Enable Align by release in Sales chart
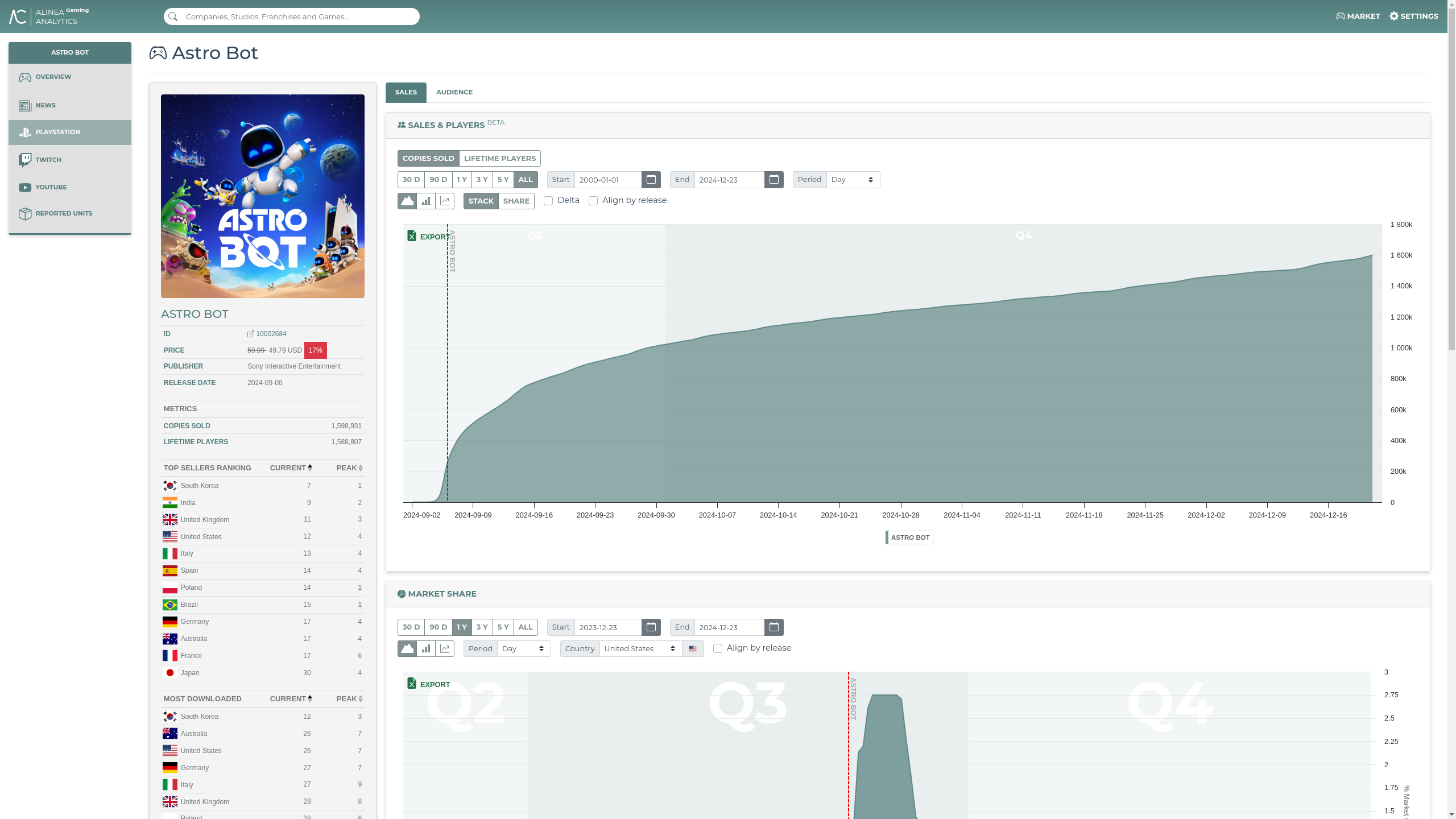This screenshot has width=1456, height=819. (593, 201)
